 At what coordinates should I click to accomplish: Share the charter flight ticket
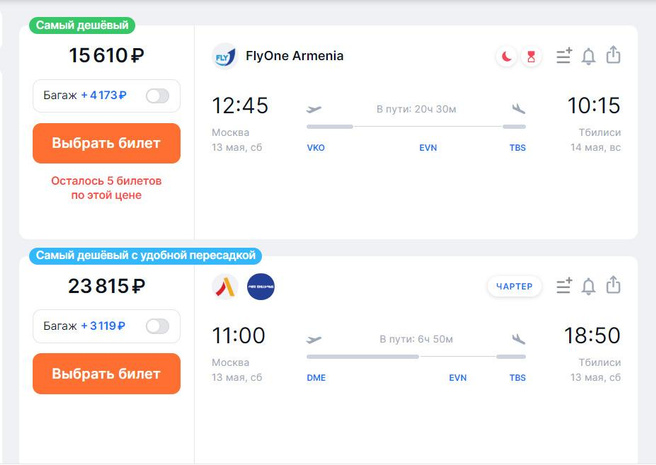coord(614,287)
